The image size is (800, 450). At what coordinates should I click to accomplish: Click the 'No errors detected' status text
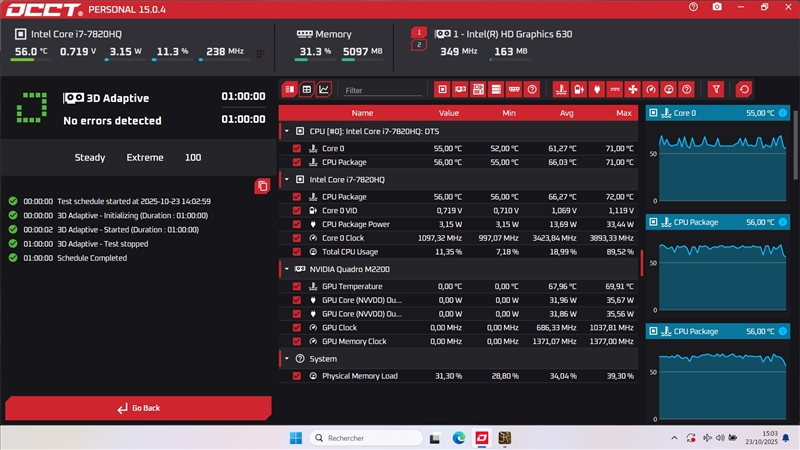[112, 121]
